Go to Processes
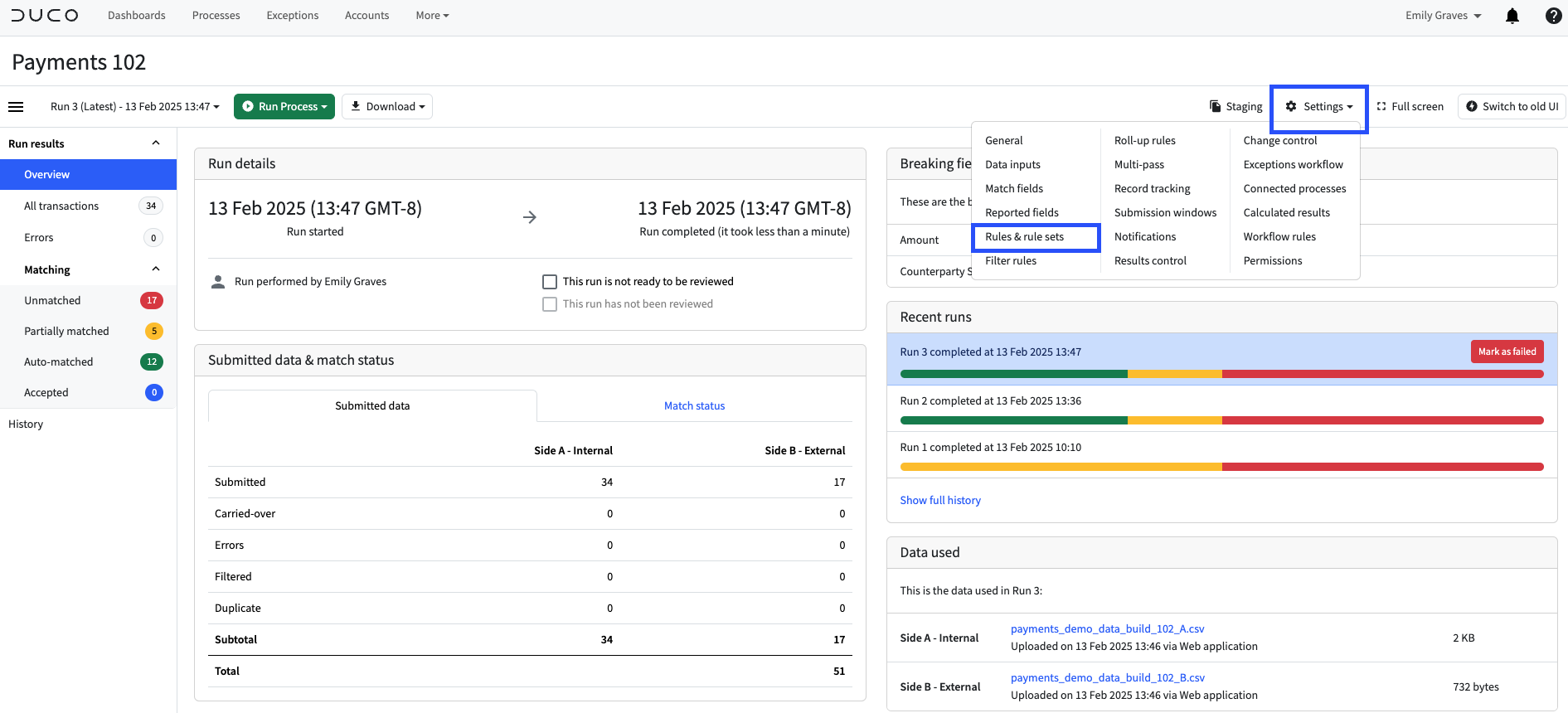 pyautogui.click(x=216, y=16)
